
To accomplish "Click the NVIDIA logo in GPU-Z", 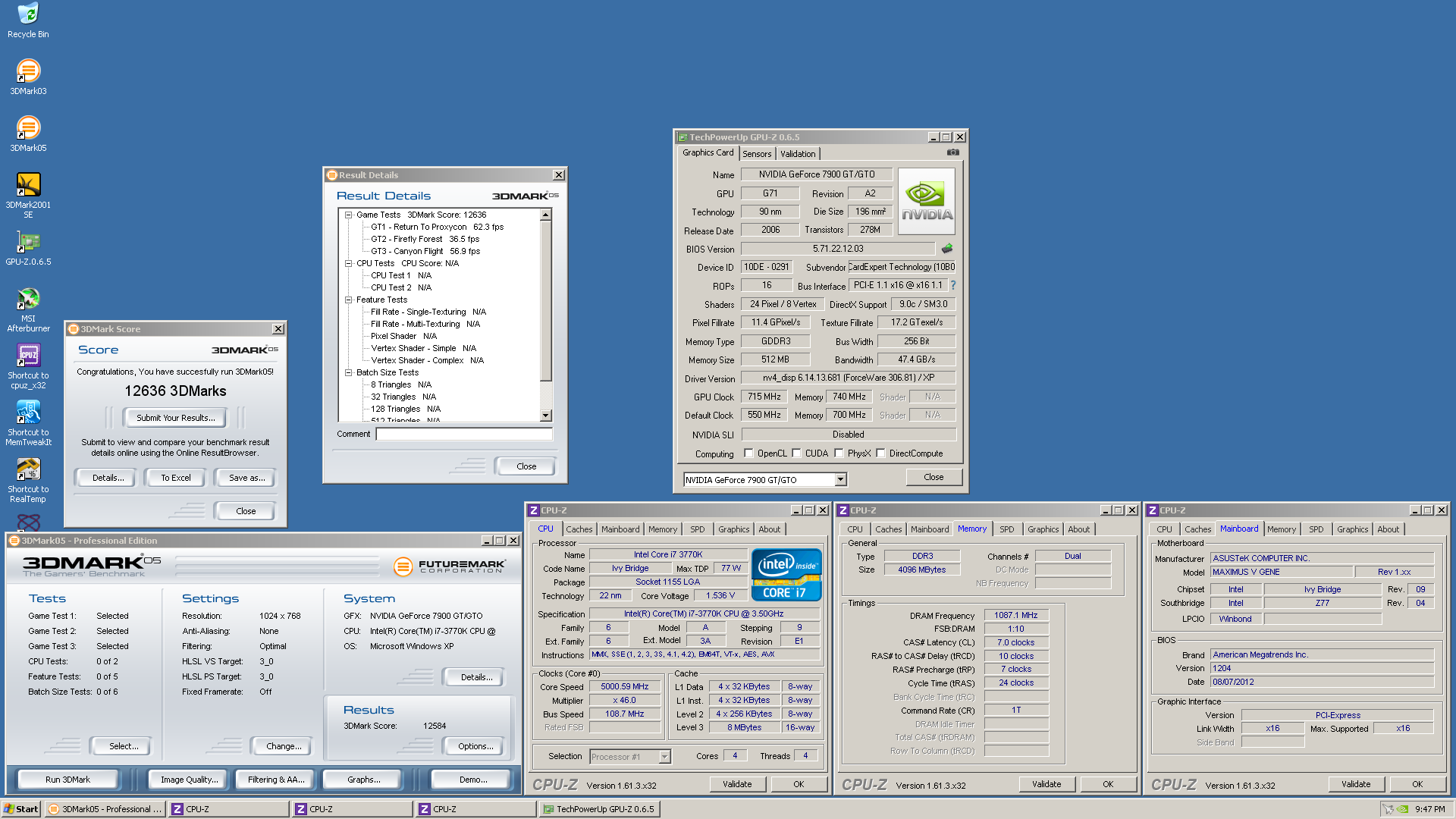I will click(x=927, y=201).
